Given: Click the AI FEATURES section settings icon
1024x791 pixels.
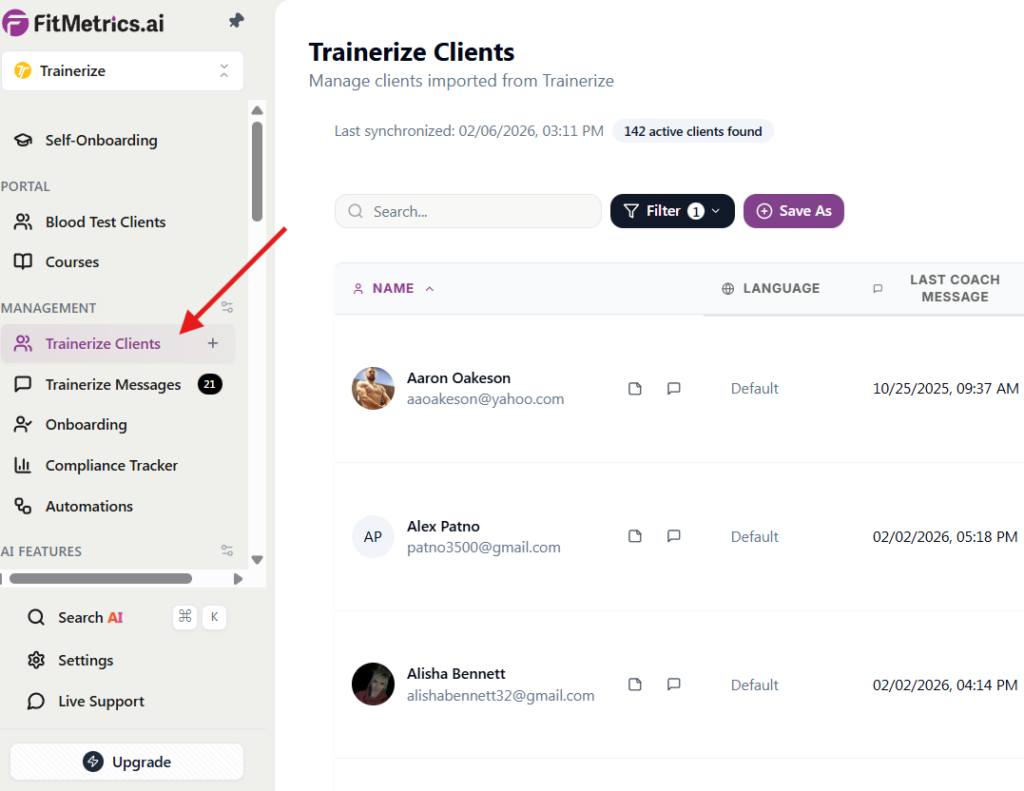Looking at the screenshot, I should point(227,551).
